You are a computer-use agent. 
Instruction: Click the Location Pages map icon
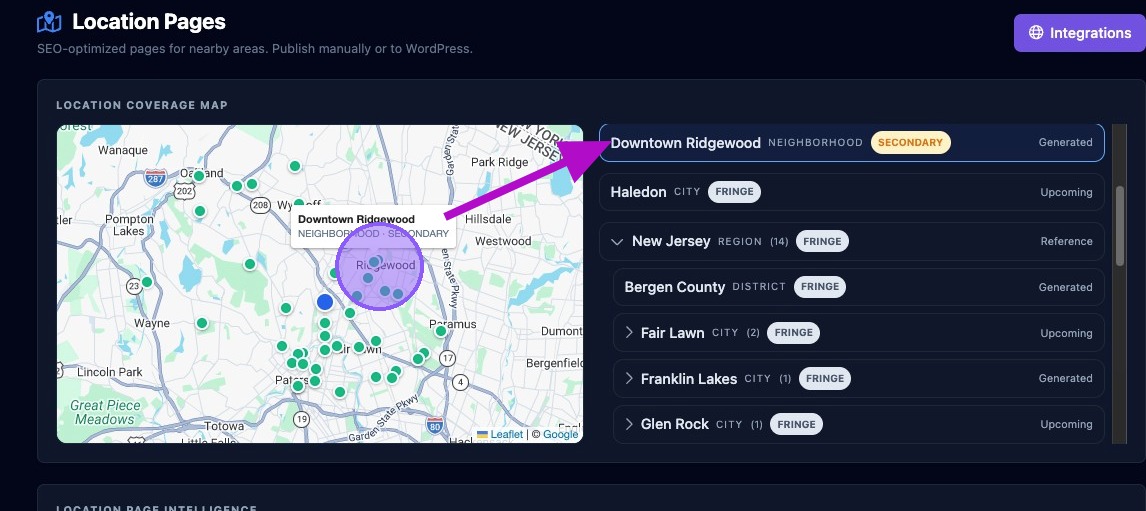click(x=49, y=22)
